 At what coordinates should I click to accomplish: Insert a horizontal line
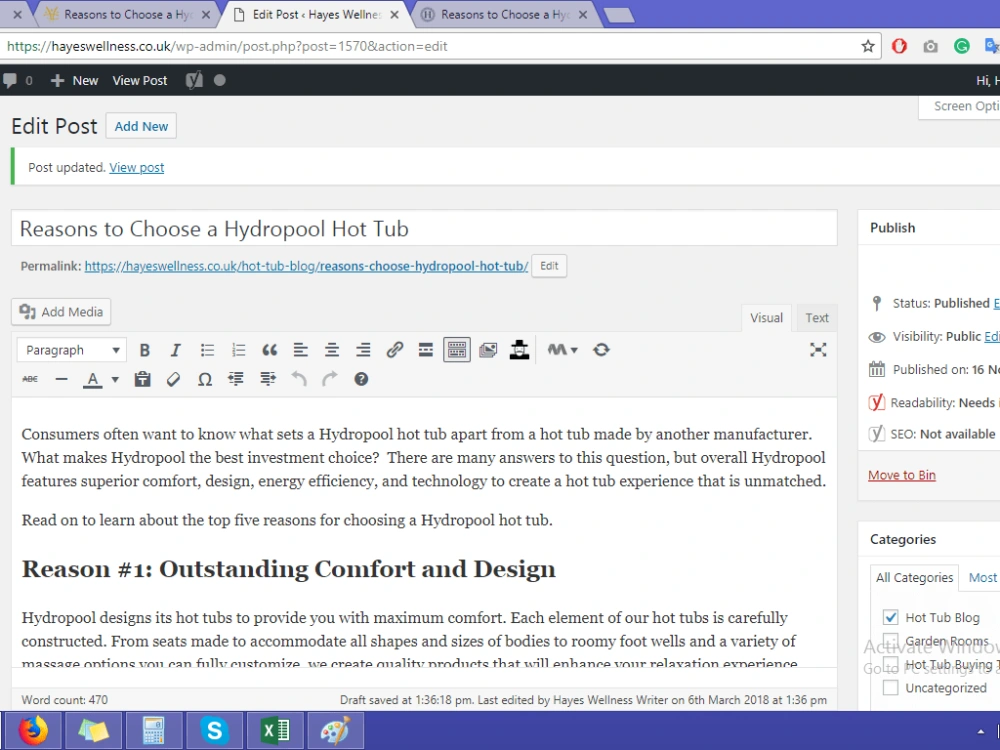coord(61,379)
